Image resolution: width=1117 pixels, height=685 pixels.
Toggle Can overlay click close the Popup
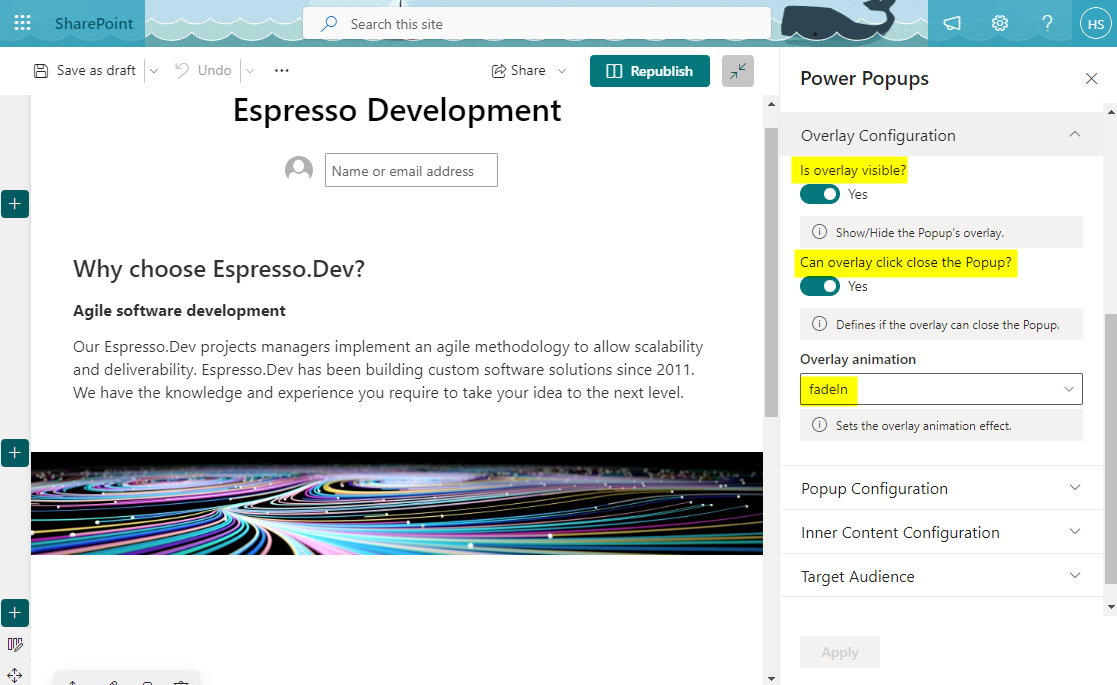820,286
